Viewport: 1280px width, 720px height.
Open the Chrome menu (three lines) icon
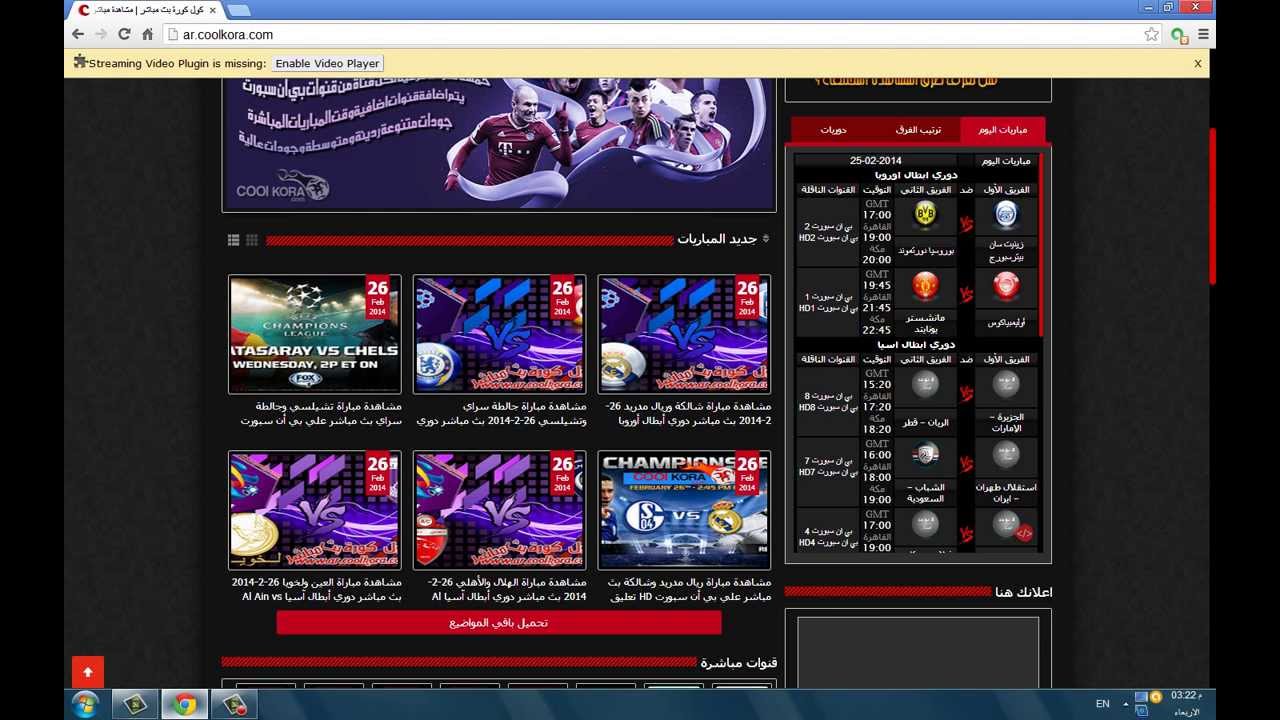click(1203, 34)
